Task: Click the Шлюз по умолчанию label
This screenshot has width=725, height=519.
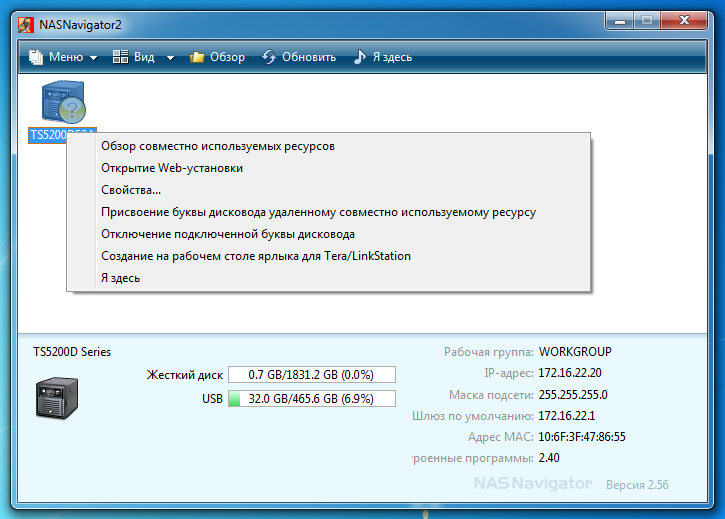Action: pos(473,416)
